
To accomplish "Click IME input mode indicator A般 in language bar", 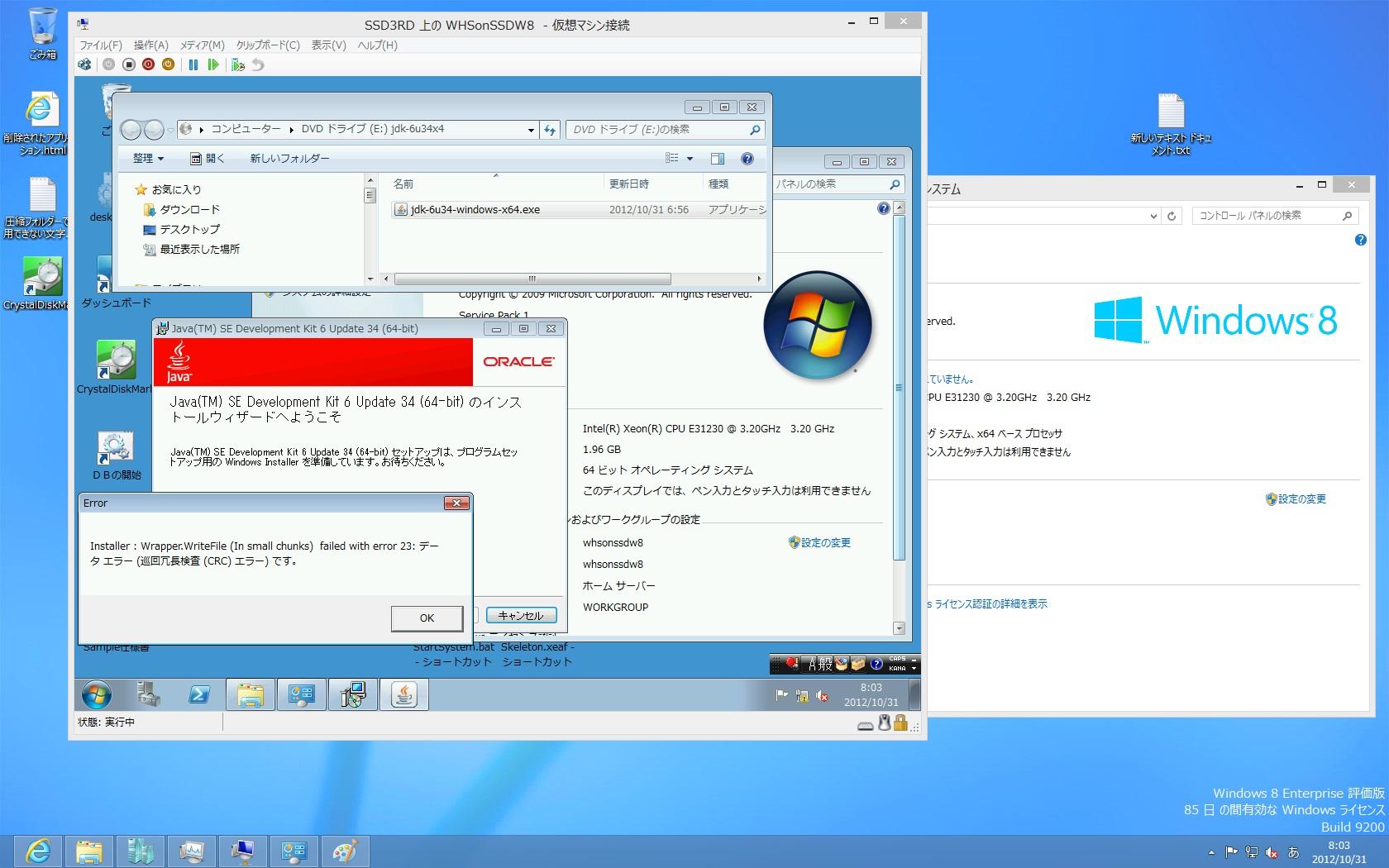I will (819, 664).
